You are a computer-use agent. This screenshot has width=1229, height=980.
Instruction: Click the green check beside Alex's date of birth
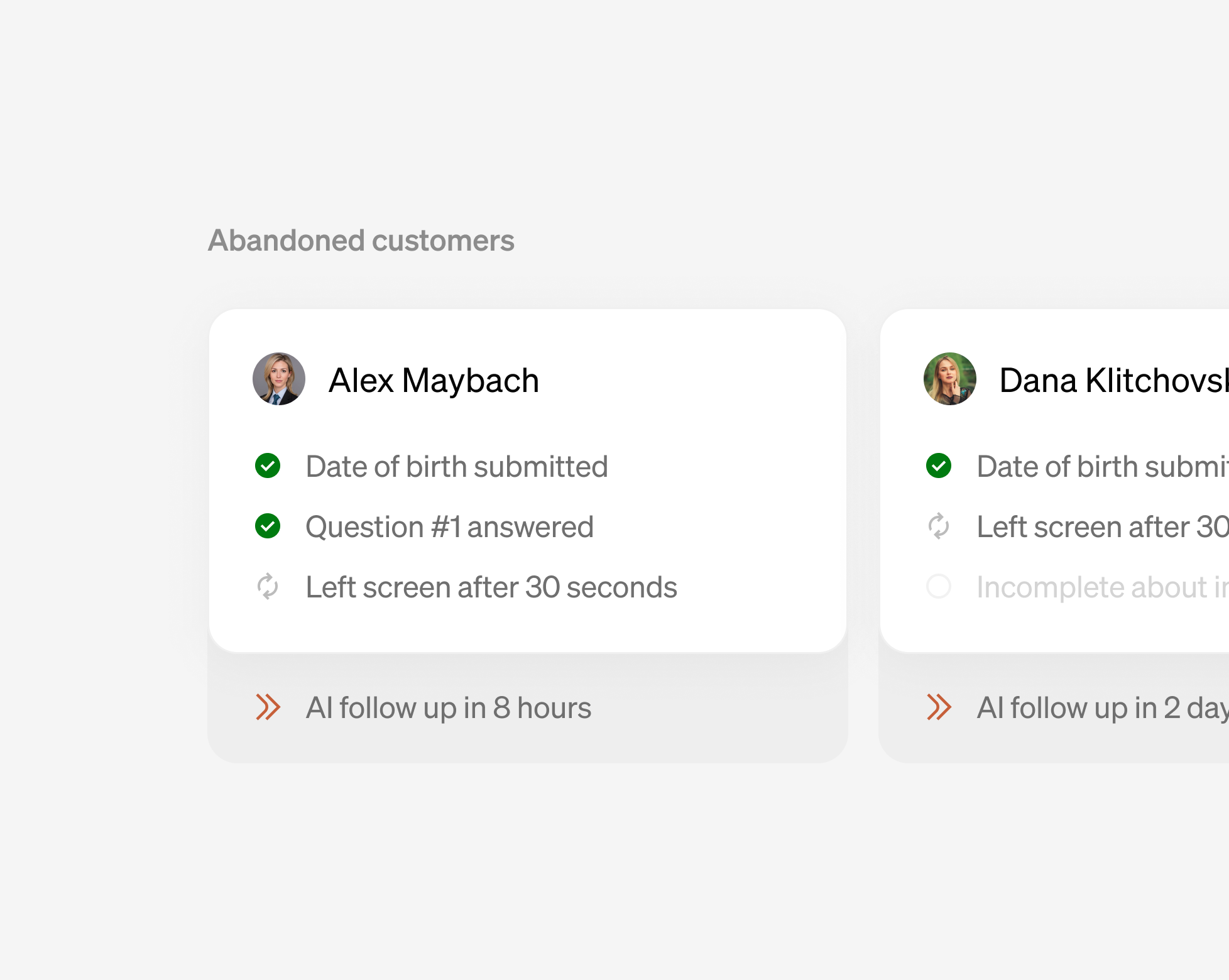coord(268,465)
